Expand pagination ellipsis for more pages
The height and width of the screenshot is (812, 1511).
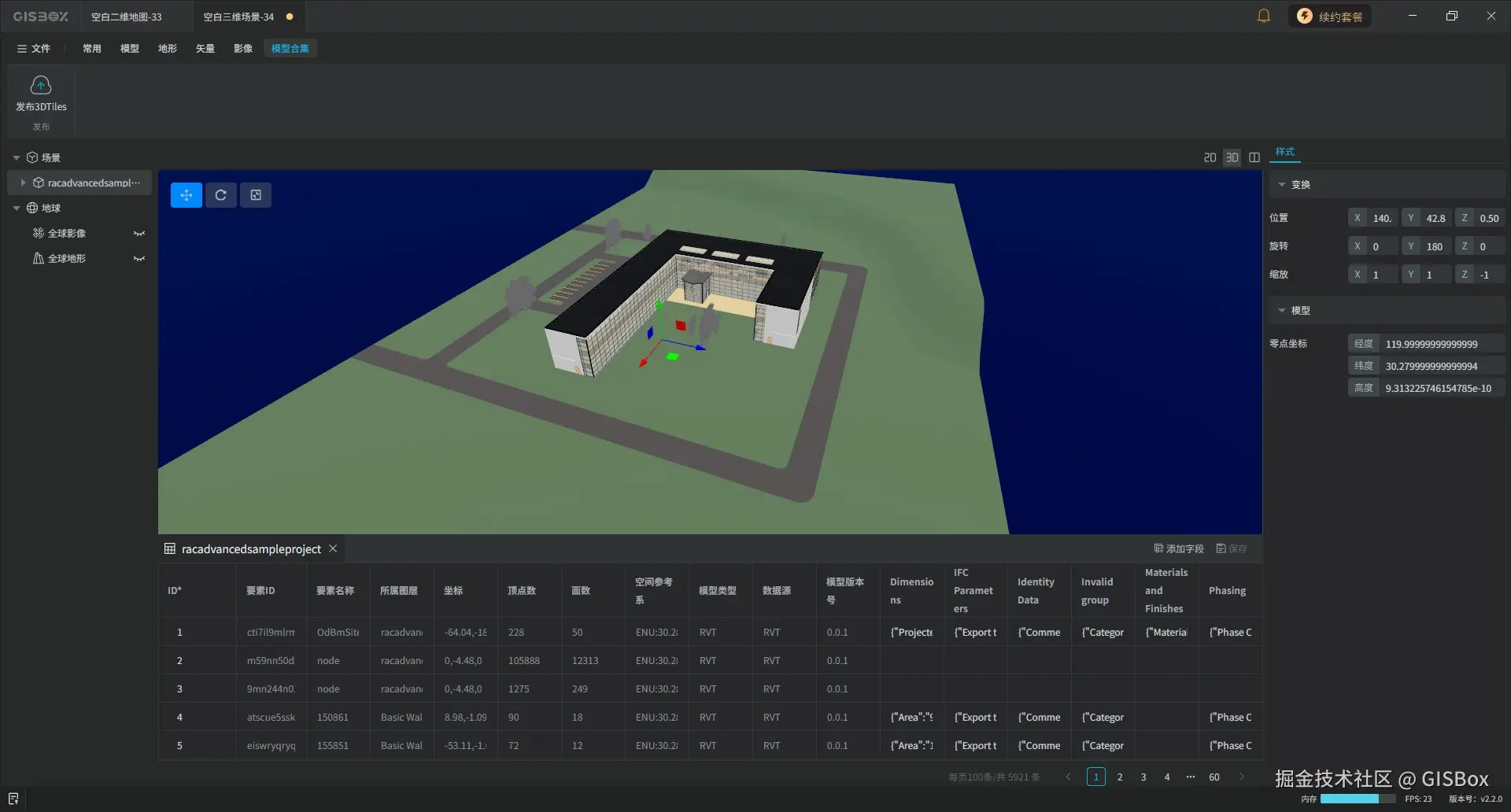click(1191, 777)
